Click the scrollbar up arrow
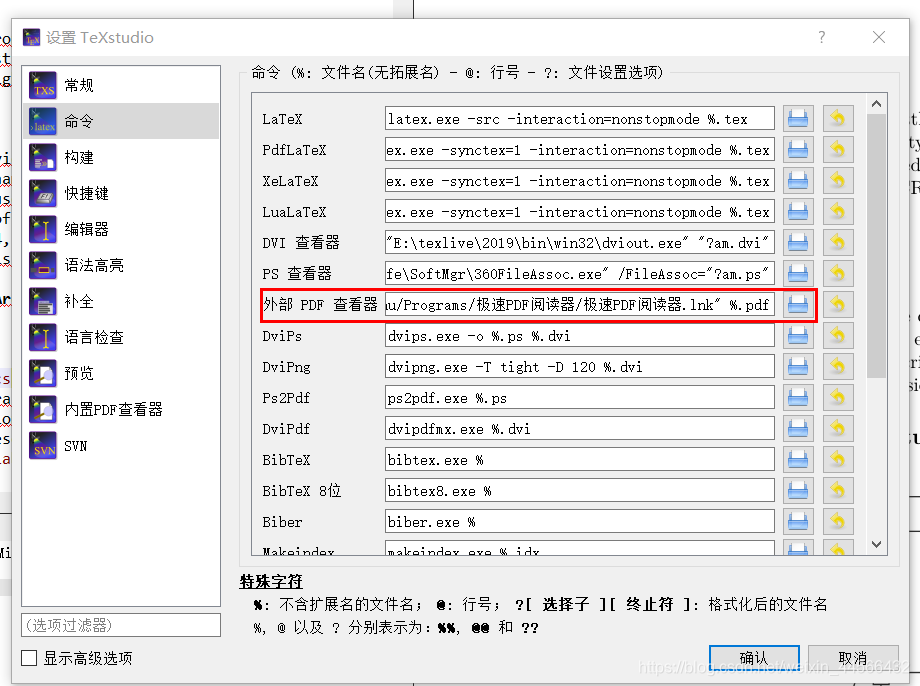Screen dimensions: 920x686 tap(876, 101)
